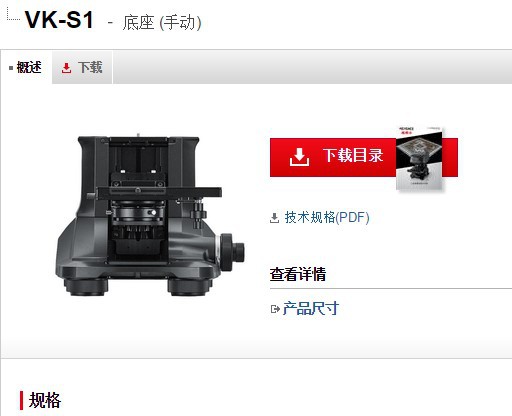Click the right red edge of download banner
Screen dimensions: 512x416
450,157
